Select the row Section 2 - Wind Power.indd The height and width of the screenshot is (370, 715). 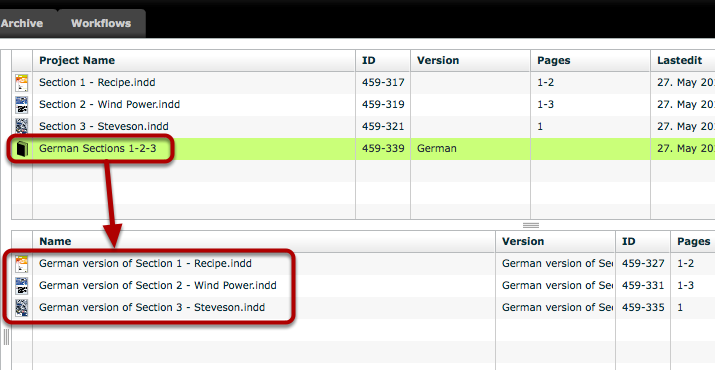(363, 104)
